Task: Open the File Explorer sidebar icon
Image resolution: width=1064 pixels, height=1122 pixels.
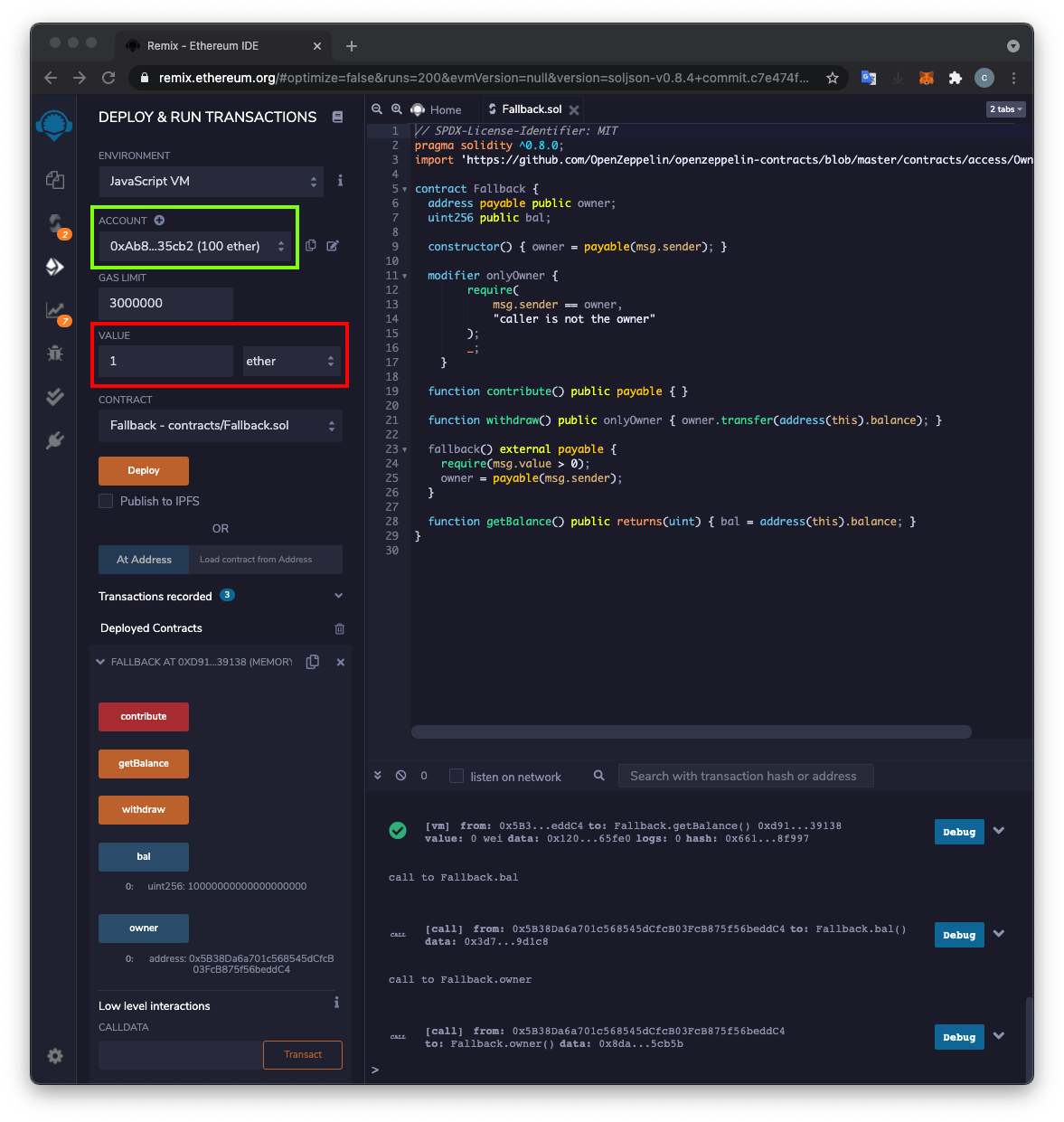Action: pos(55,180)
